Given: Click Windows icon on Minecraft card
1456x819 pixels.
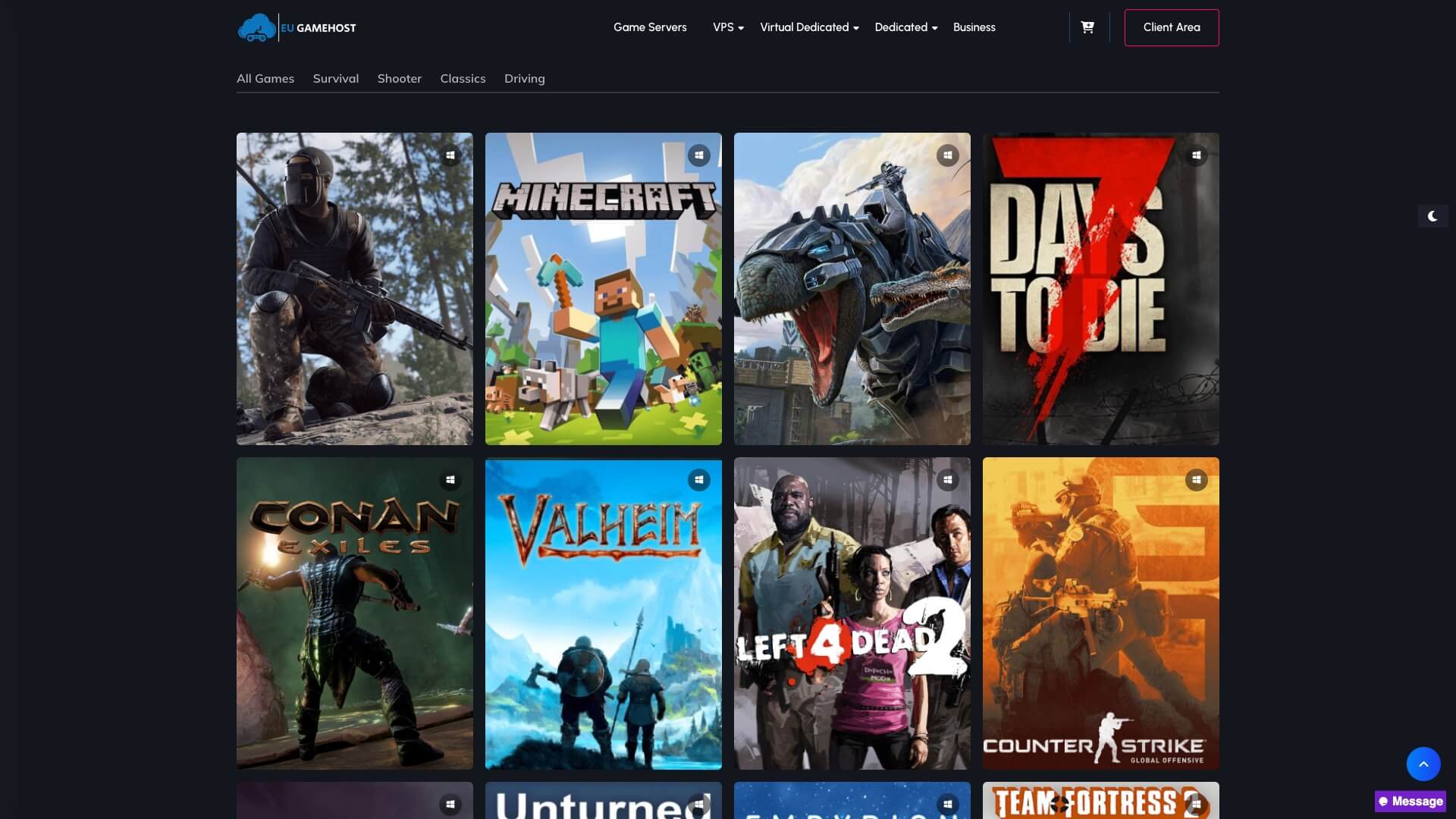Looking at the screenshot, I should click(x=699, y=155).
